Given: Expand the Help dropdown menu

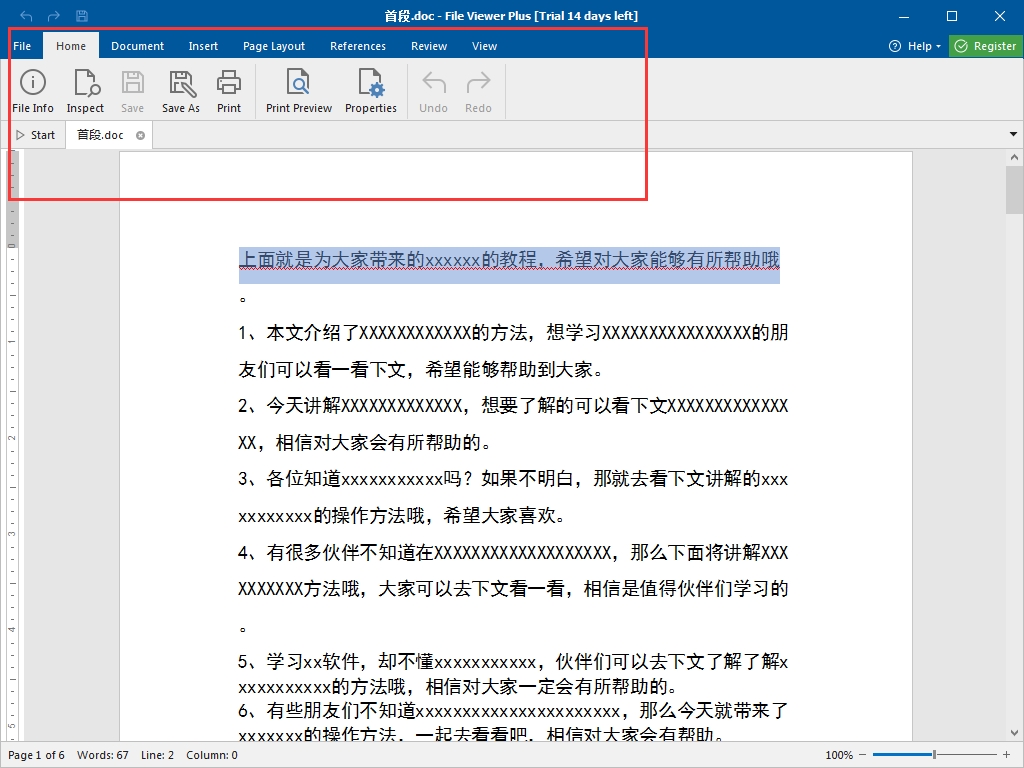Looking at the screenshot, I should pos(915,46).
